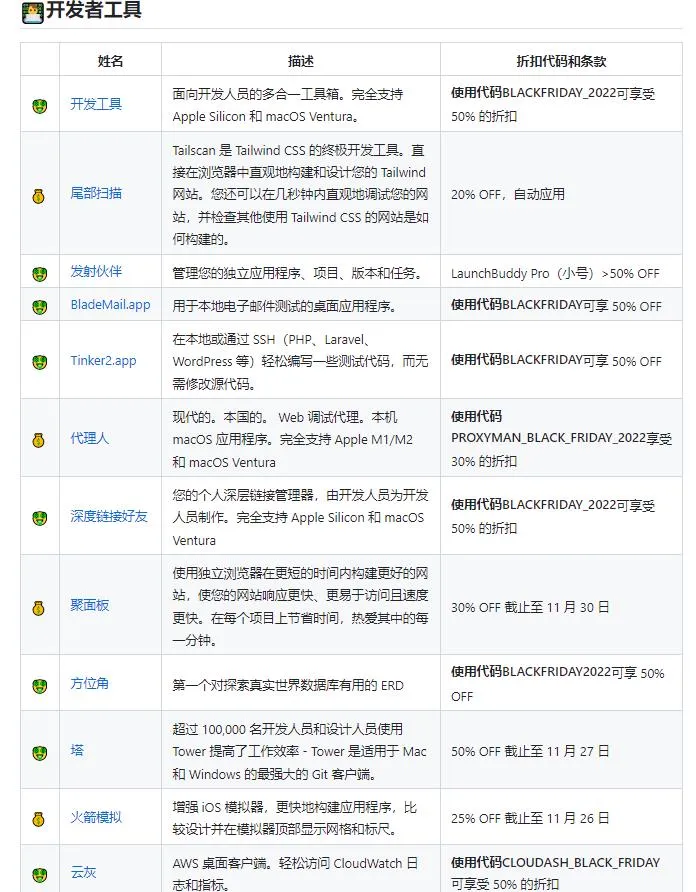This screenshot has width=696, height=892.
Task: Follow the 火箭模拟 link
Action: 96,817
